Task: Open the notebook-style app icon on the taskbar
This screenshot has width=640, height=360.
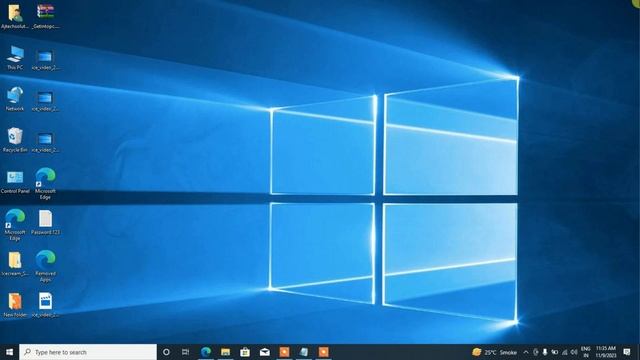Action: (x=304, y=352)
